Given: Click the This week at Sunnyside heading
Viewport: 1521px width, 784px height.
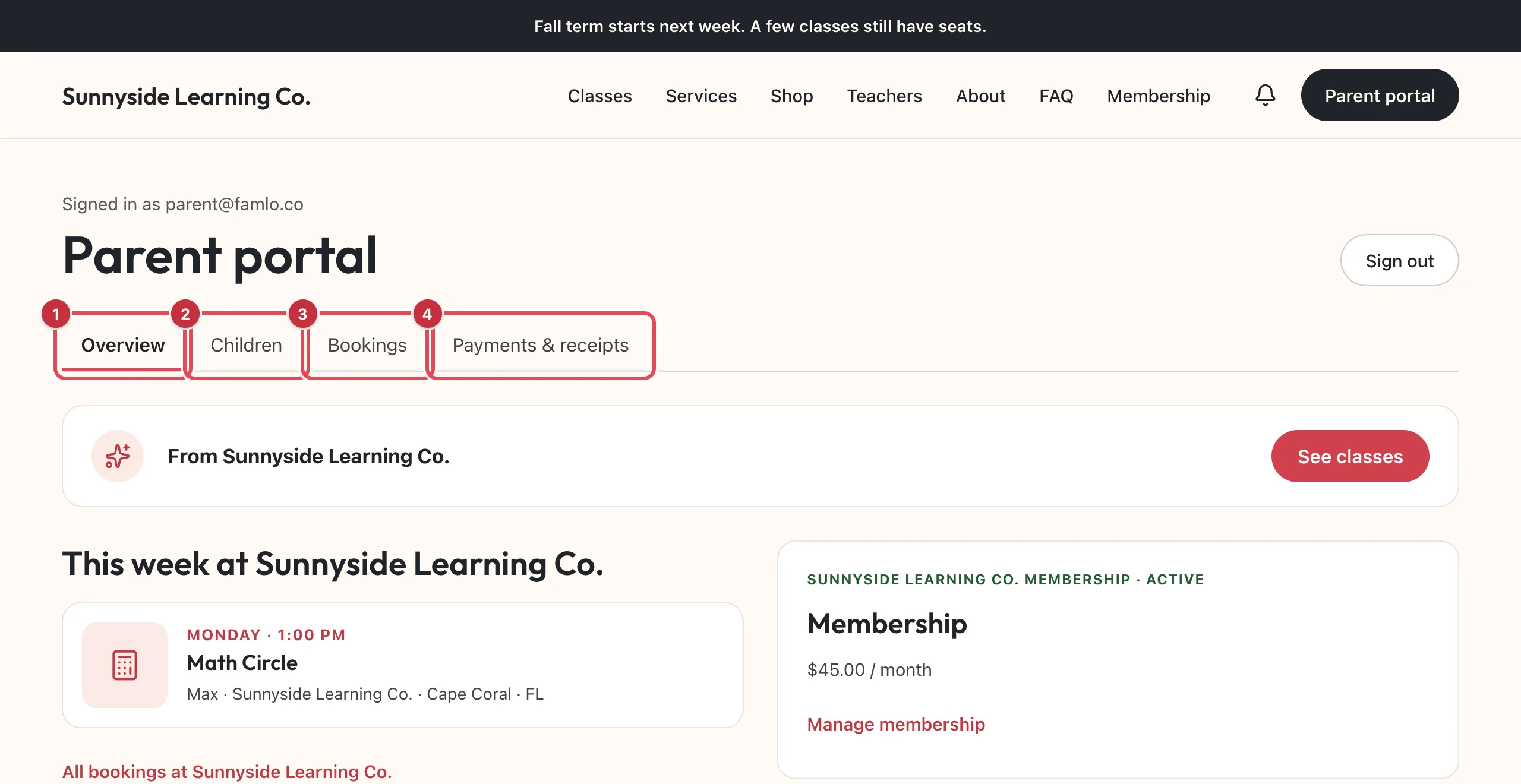Looking at the screenshot, I should pyautogui.click(x=333, y=564).
